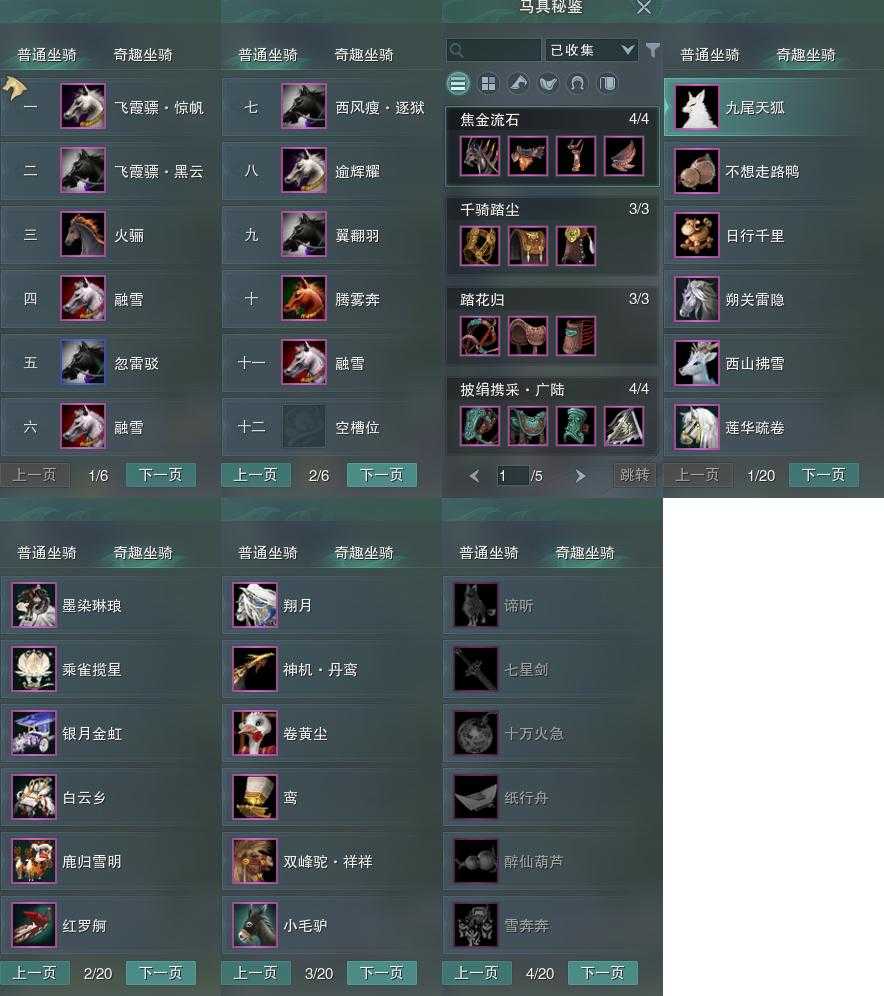Choose the 火骊 horse portrait
884x996 pixels.
[x=83, y=234]
